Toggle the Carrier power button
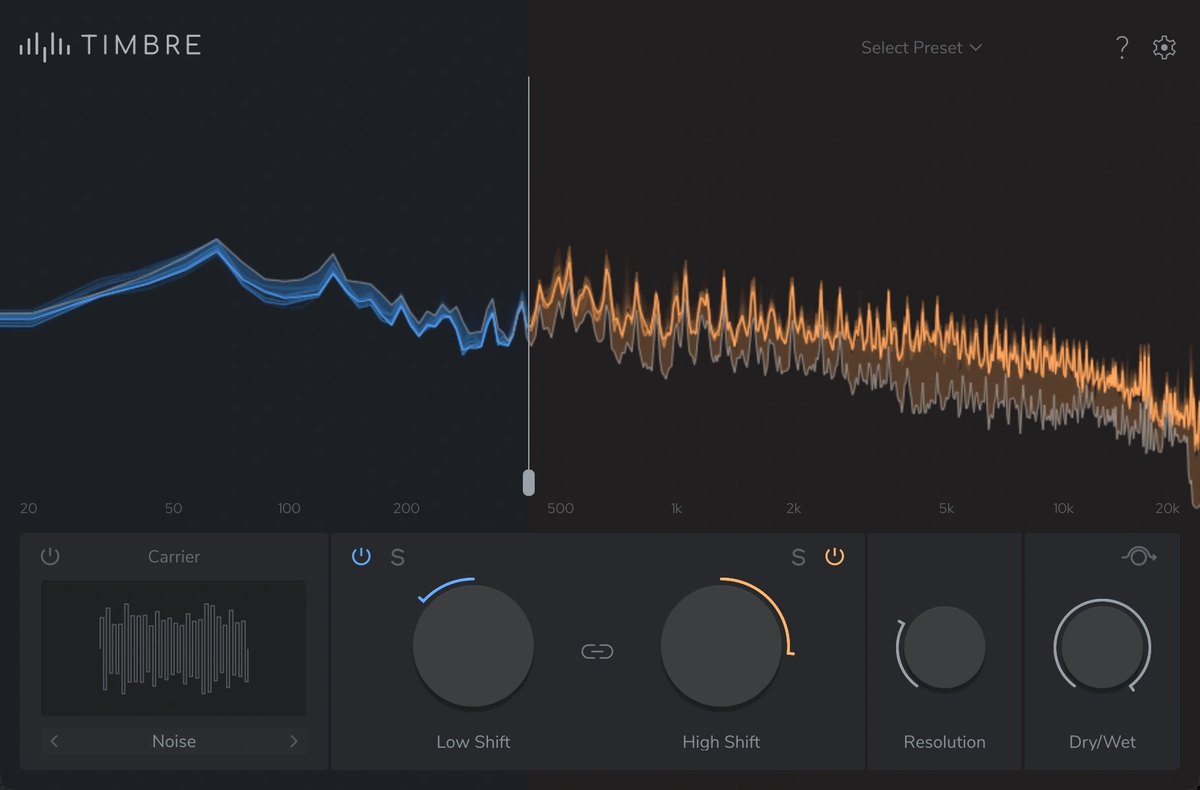1200x790 pixels. tap(50, 556)
